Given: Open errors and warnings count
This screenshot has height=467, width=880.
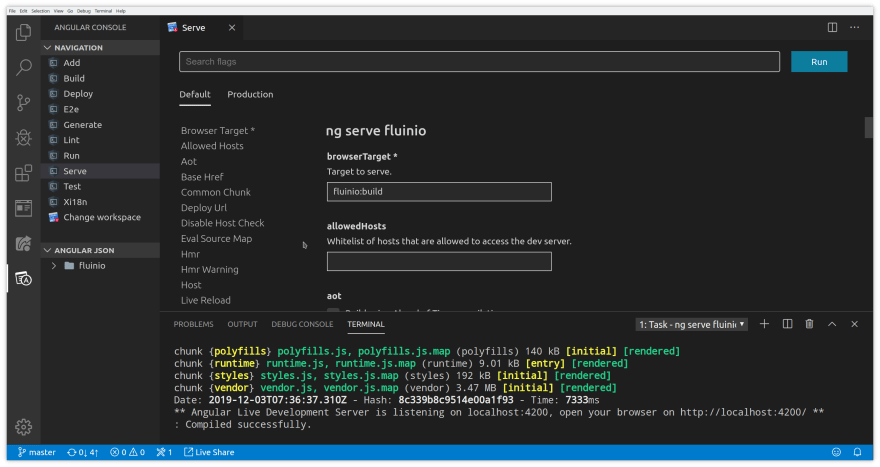Looking at the screenshot, I should [x=127, y=452].
